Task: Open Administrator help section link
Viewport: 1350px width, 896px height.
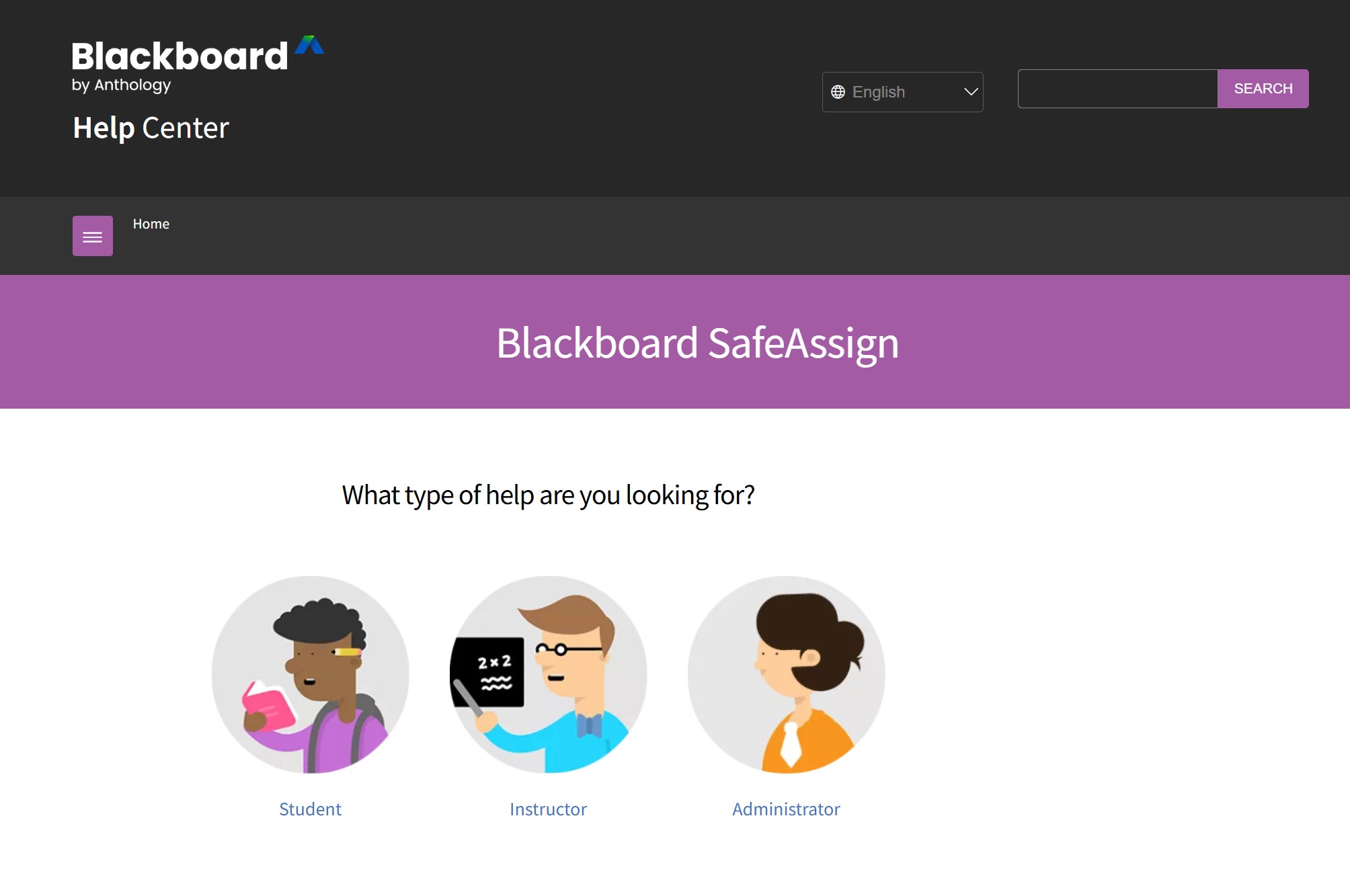Action: tap(786, 809)
